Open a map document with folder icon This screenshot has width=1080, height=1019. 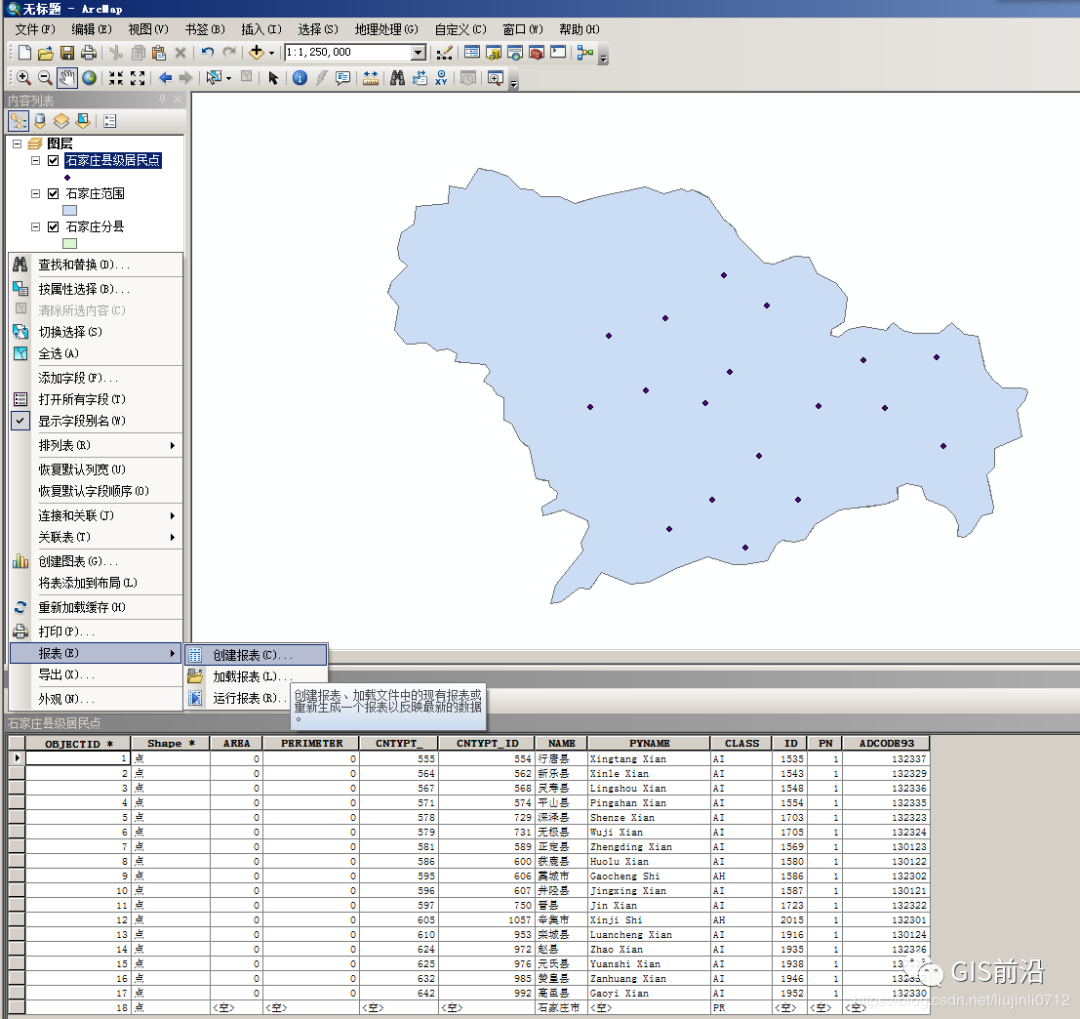pyautogui.click(x=45, y=53)
